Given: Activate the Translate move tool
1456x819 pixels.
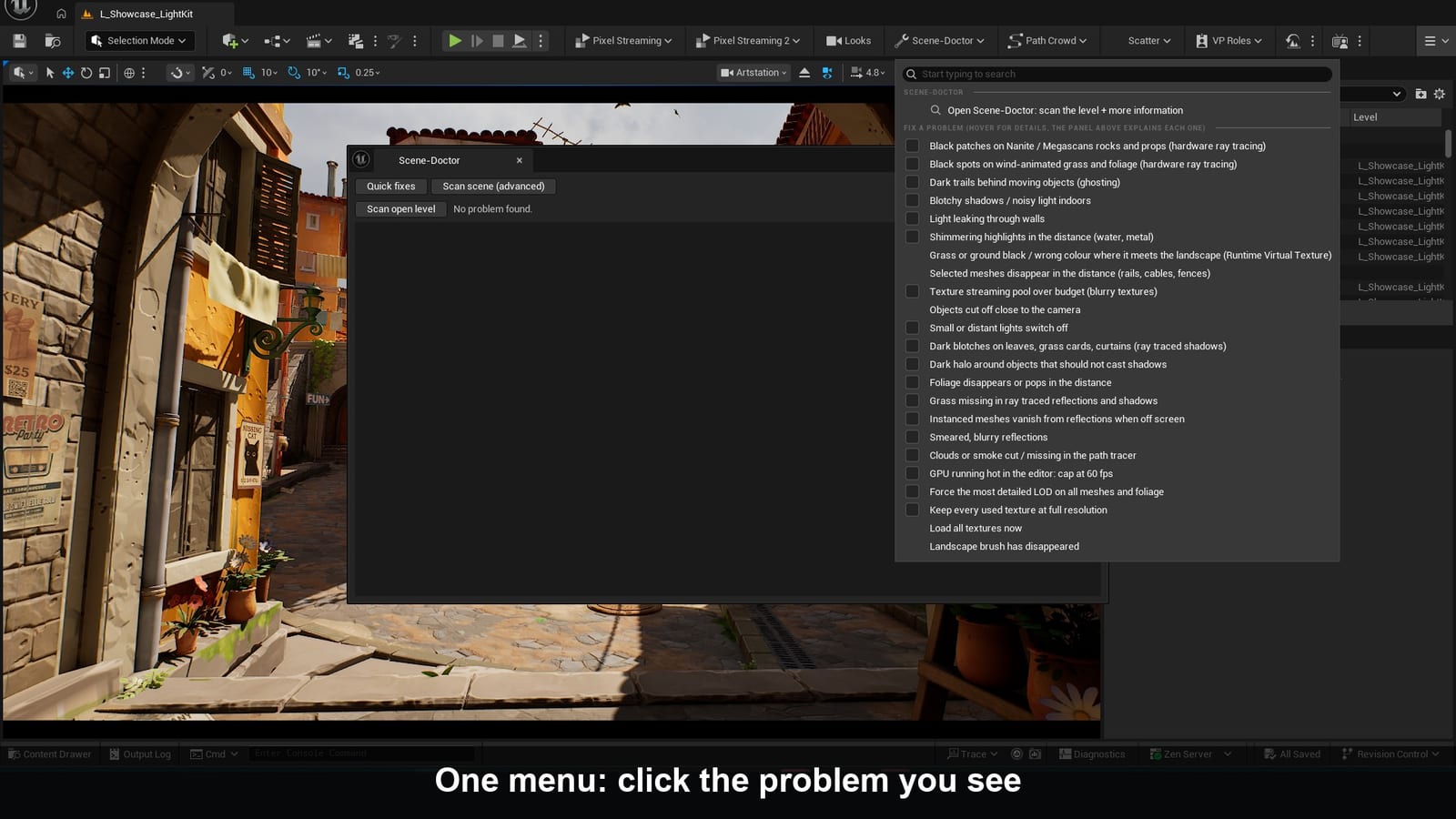Looking at the screenshot, I should [68, 73].
